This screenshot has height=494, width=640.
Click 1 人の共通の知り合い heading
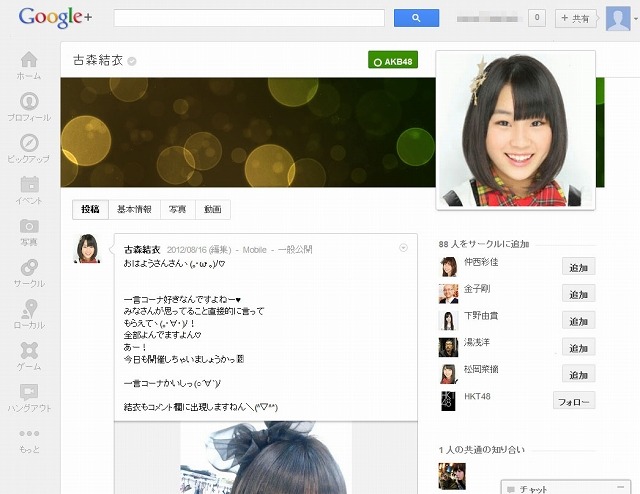pos(482,449)
